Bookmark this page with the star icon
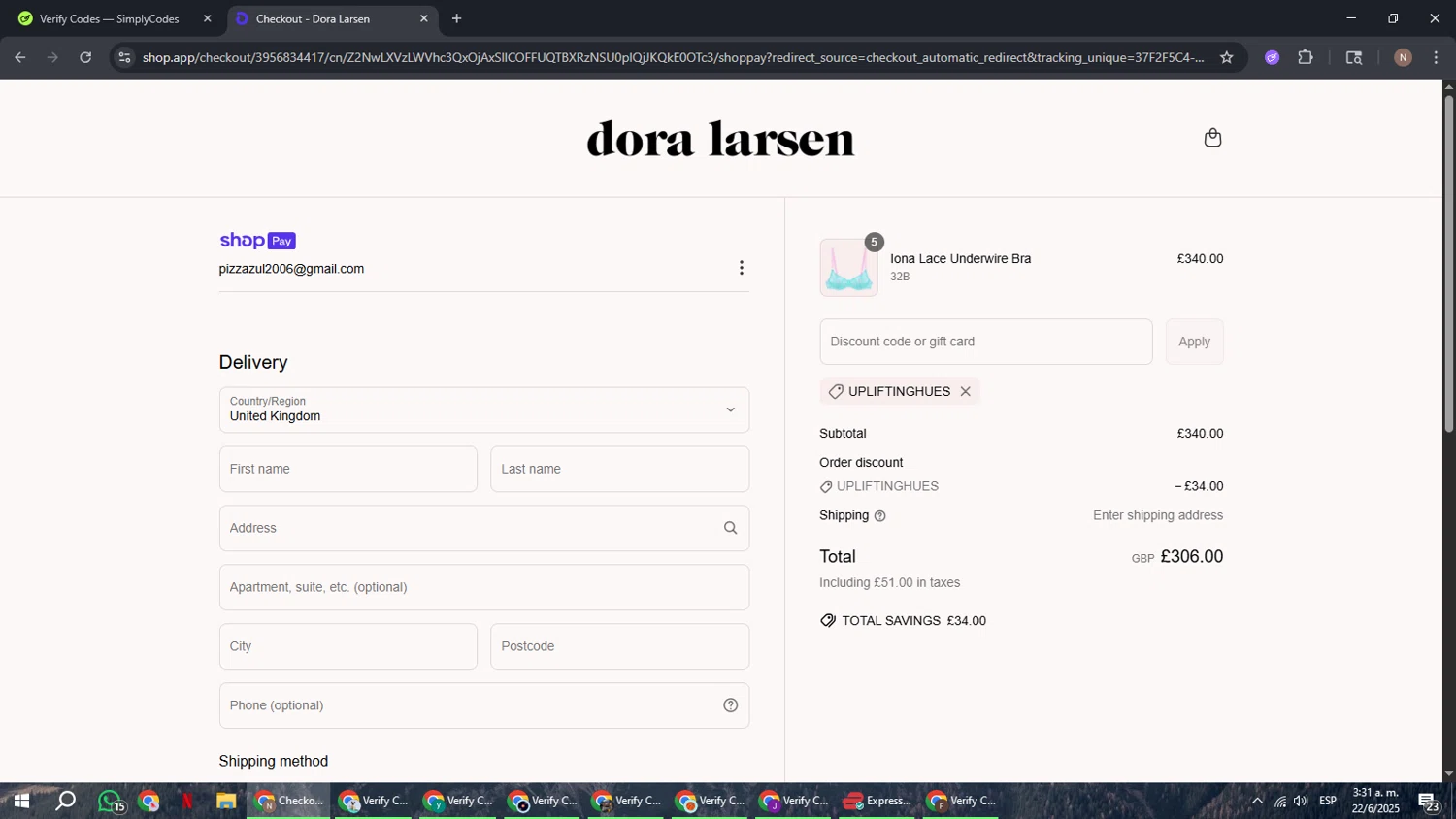Screen dimensions: 1456x819 tap(1226, 57)
